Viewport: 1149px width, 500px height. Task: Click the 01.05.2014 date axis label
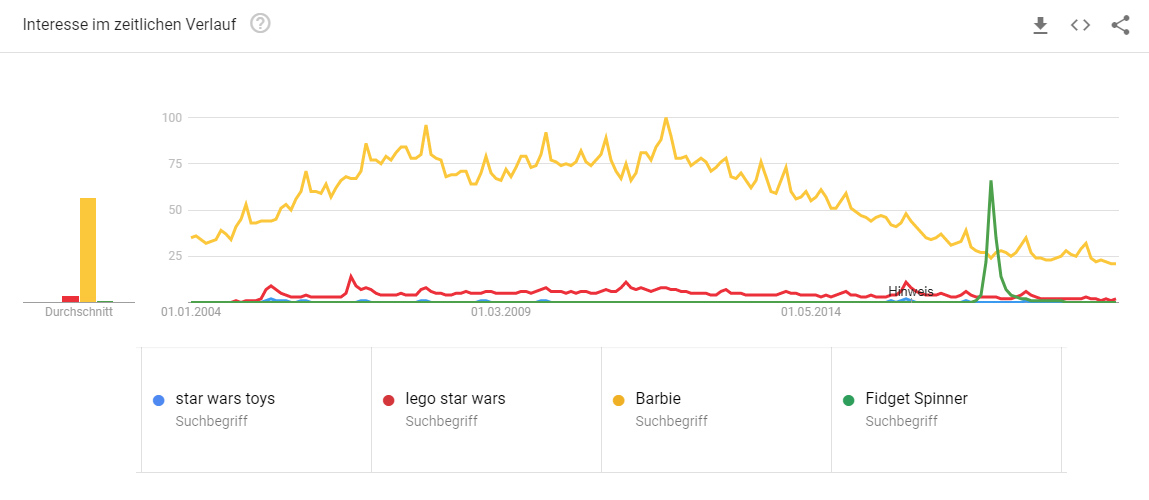pyautogui.click(x=811, y=313)
